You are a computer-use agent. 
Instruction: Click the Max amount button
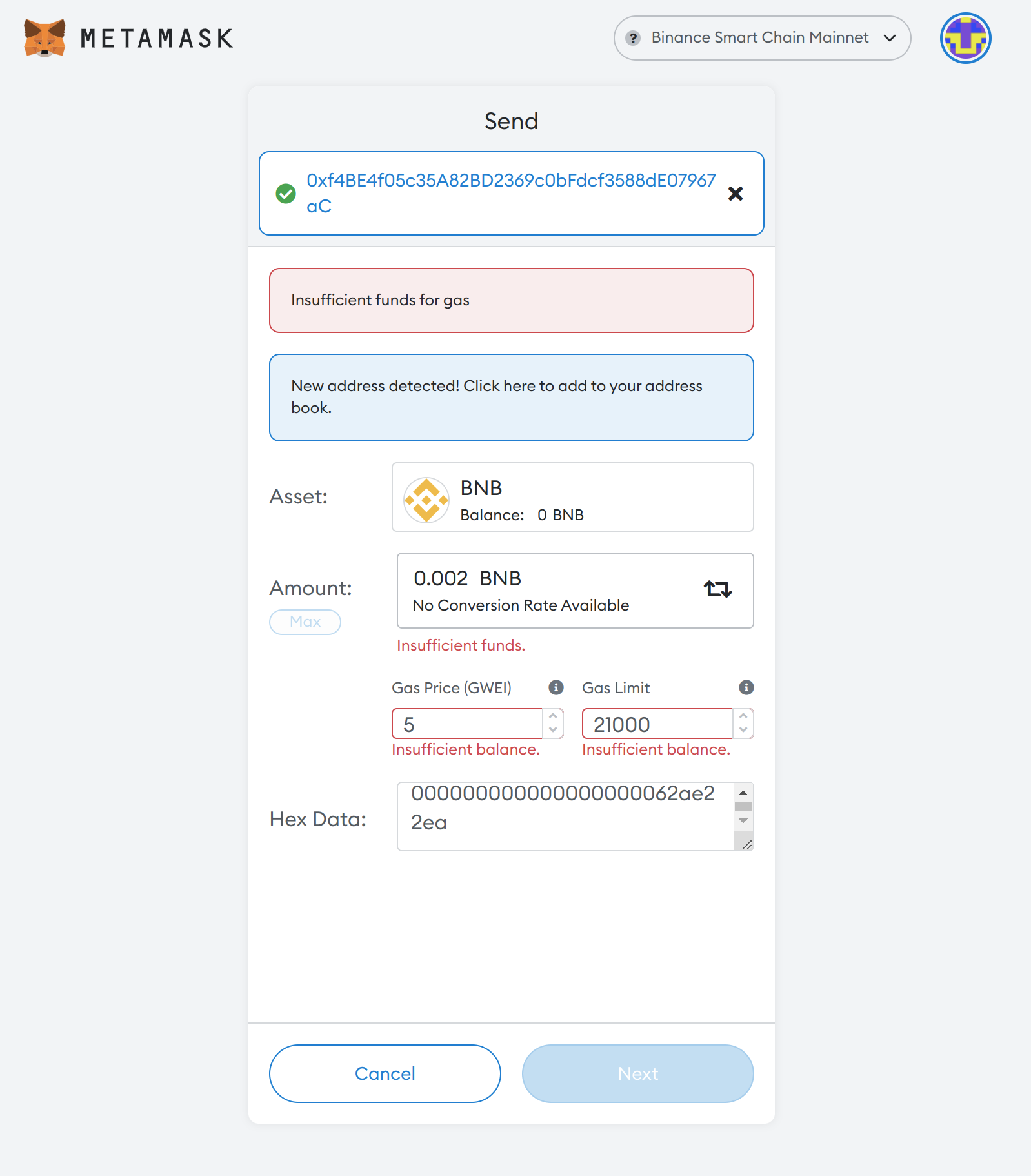point(305,622)
